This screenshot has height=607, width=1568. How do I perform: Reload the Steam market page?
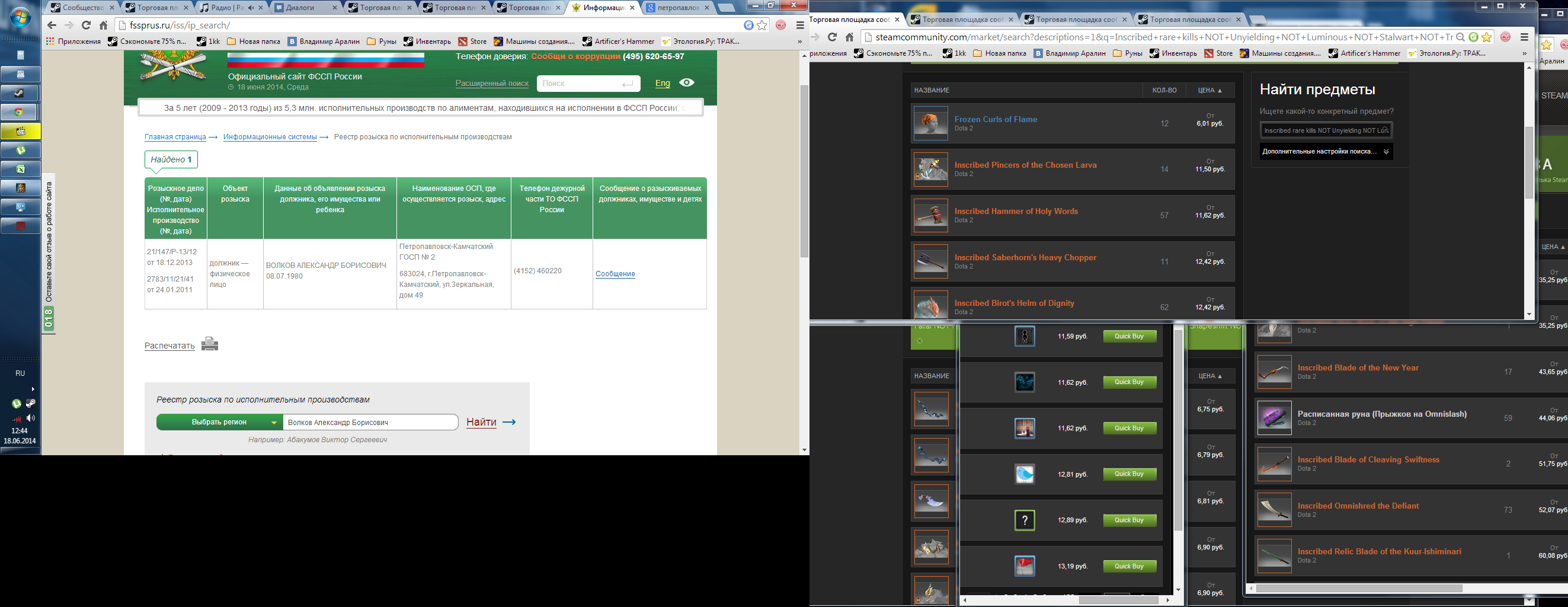pos(832,37)
